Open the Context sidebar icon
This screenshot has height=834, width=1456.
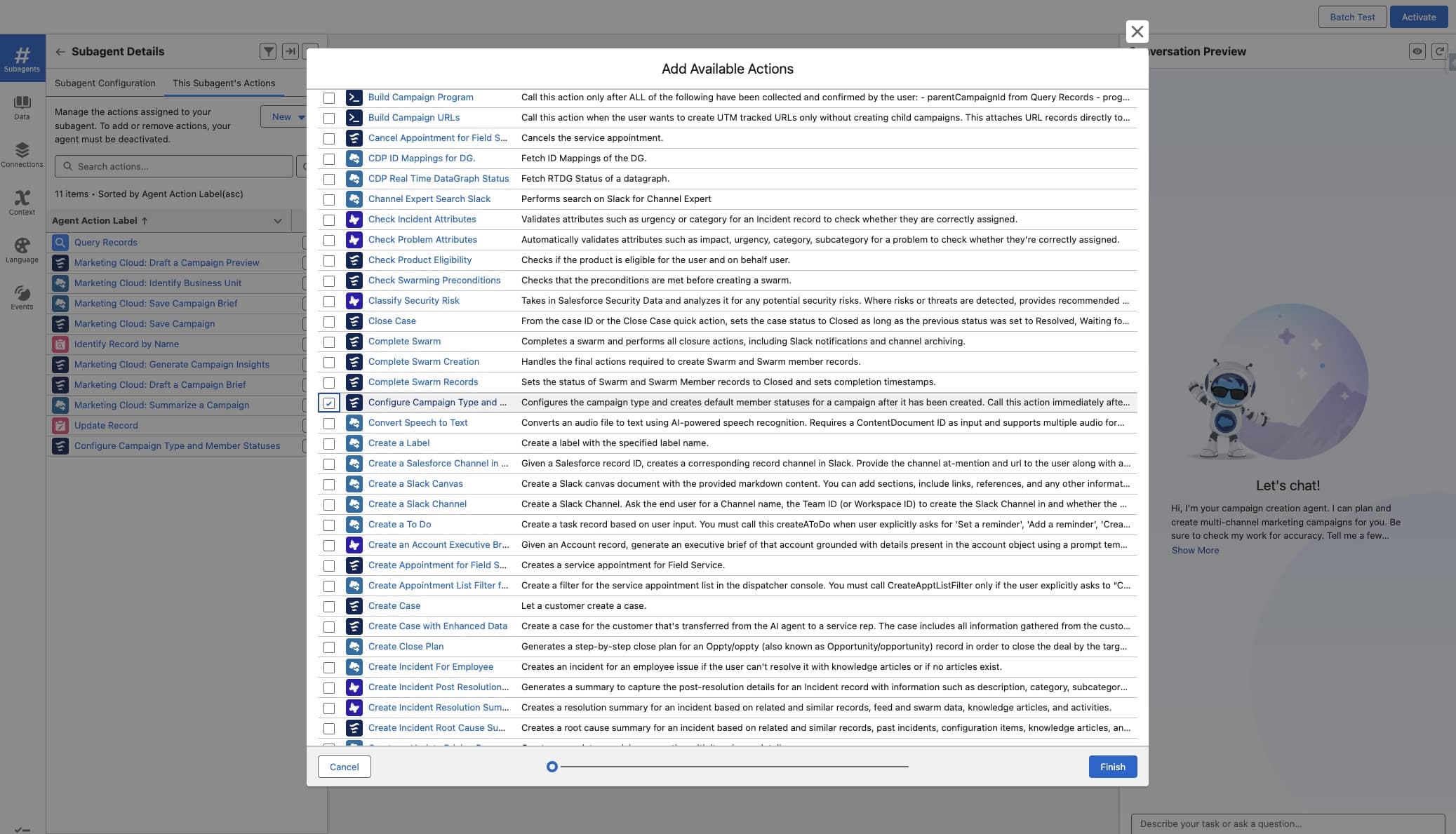coord(22,203)
